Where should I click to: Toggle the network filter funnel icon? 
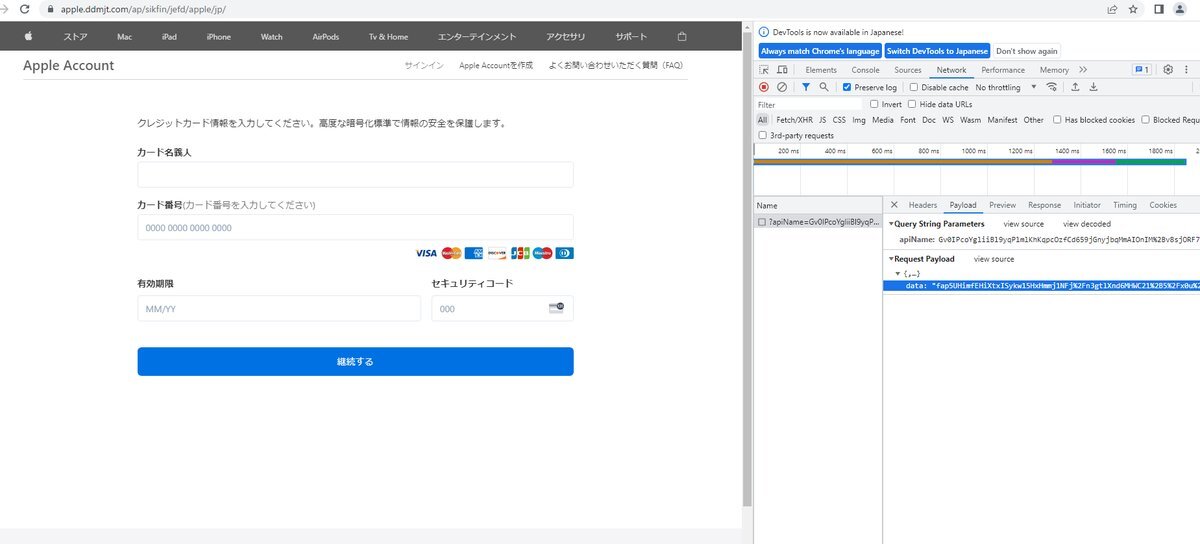[x=806, y=87]
